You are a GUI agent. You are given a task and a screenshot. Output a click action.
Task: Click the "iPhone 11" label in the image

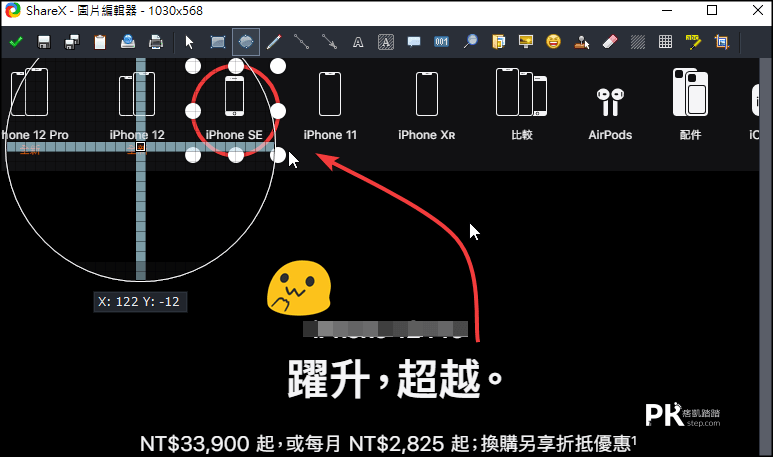point(330,135)
